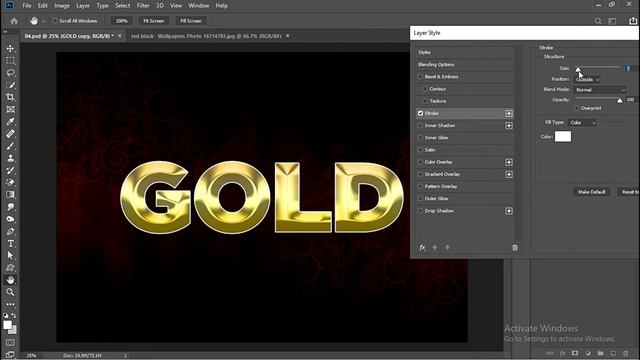
Task: Click the Home icon in options bar
Action: pyautogui.click(x=14, y=21)
